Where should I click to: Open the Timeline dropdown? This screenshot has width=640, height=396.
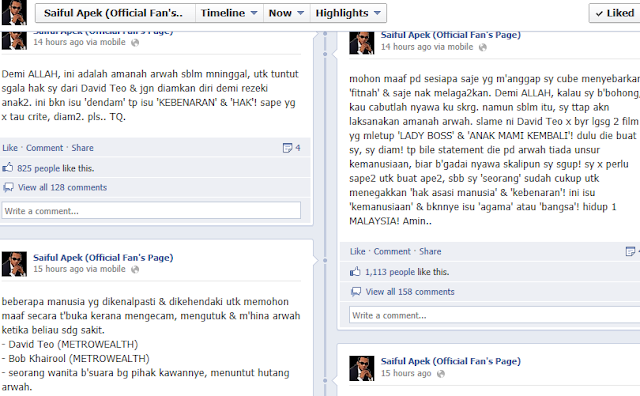click(229, 13)
